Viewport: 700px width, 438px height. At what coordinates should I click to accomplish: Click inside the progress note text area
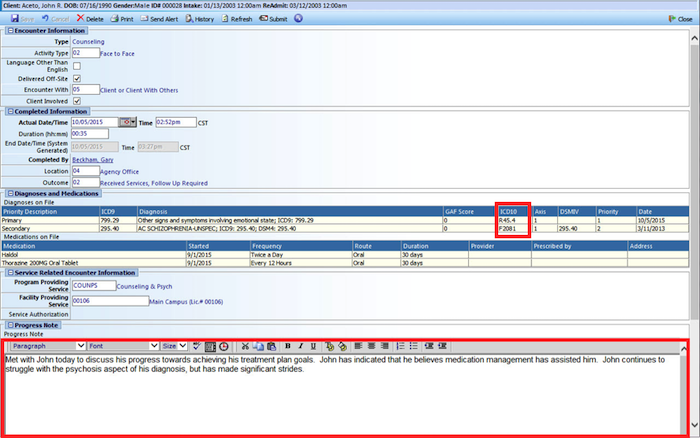click(342, 394)
